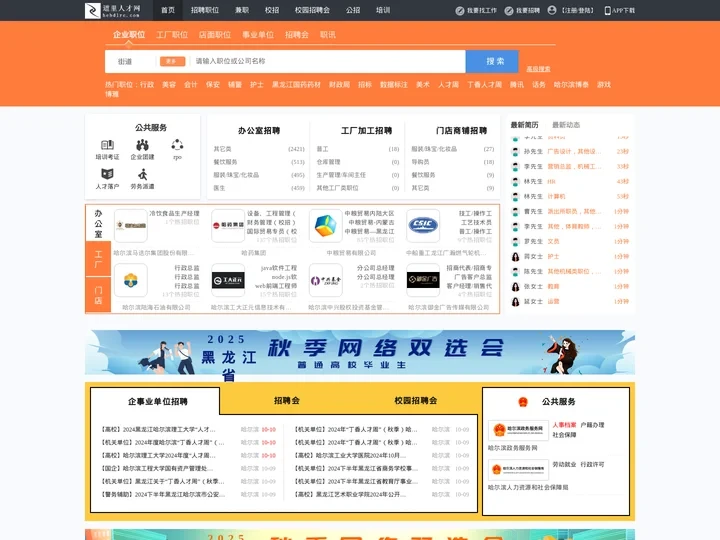Image resolution: width=720 pixels, height=540 pixels.
Task: Select the 企业职位 search tab
Action: 129,35
